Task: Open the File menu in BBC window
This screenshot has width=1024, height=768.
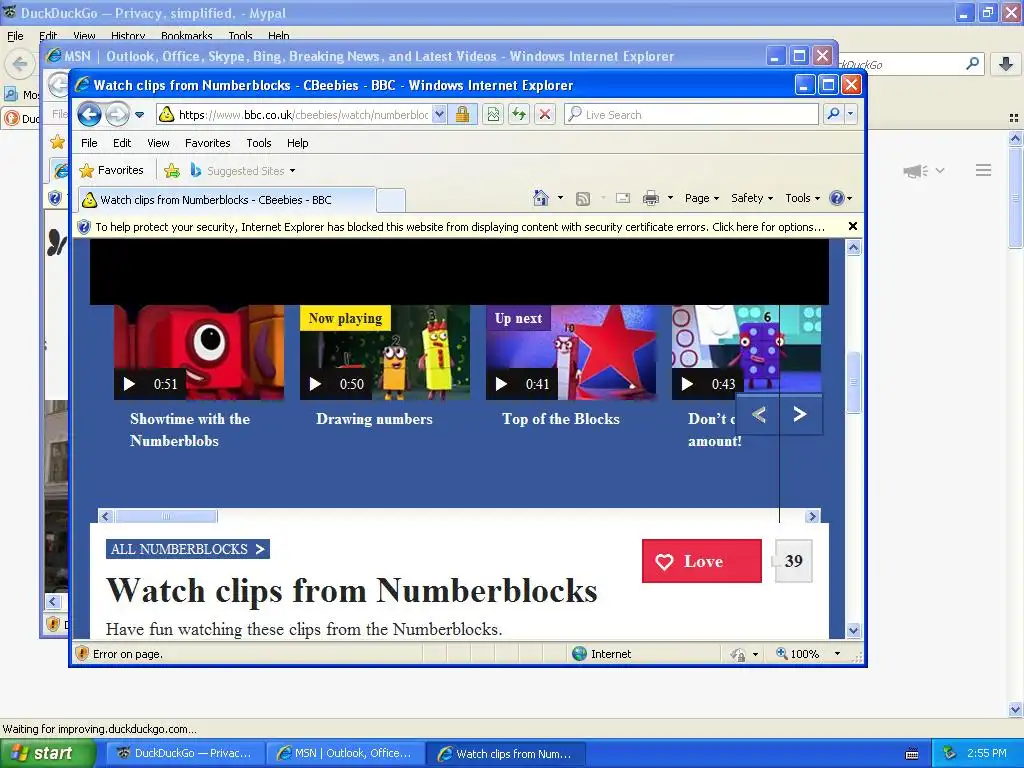Action: (89, 143)
